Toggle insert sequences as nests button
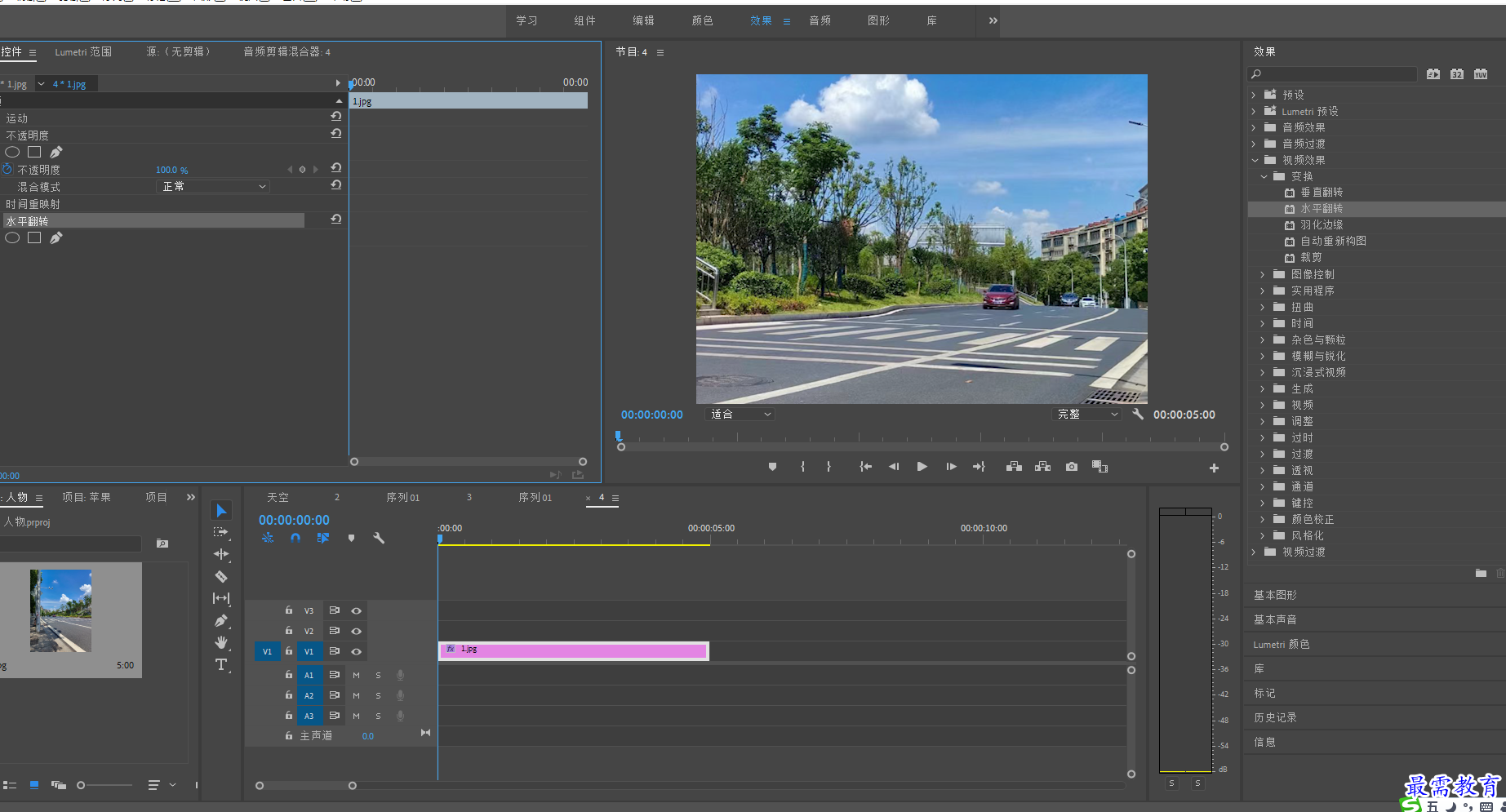This screenshot has width=1506, height=812. [x=268, y=538]
